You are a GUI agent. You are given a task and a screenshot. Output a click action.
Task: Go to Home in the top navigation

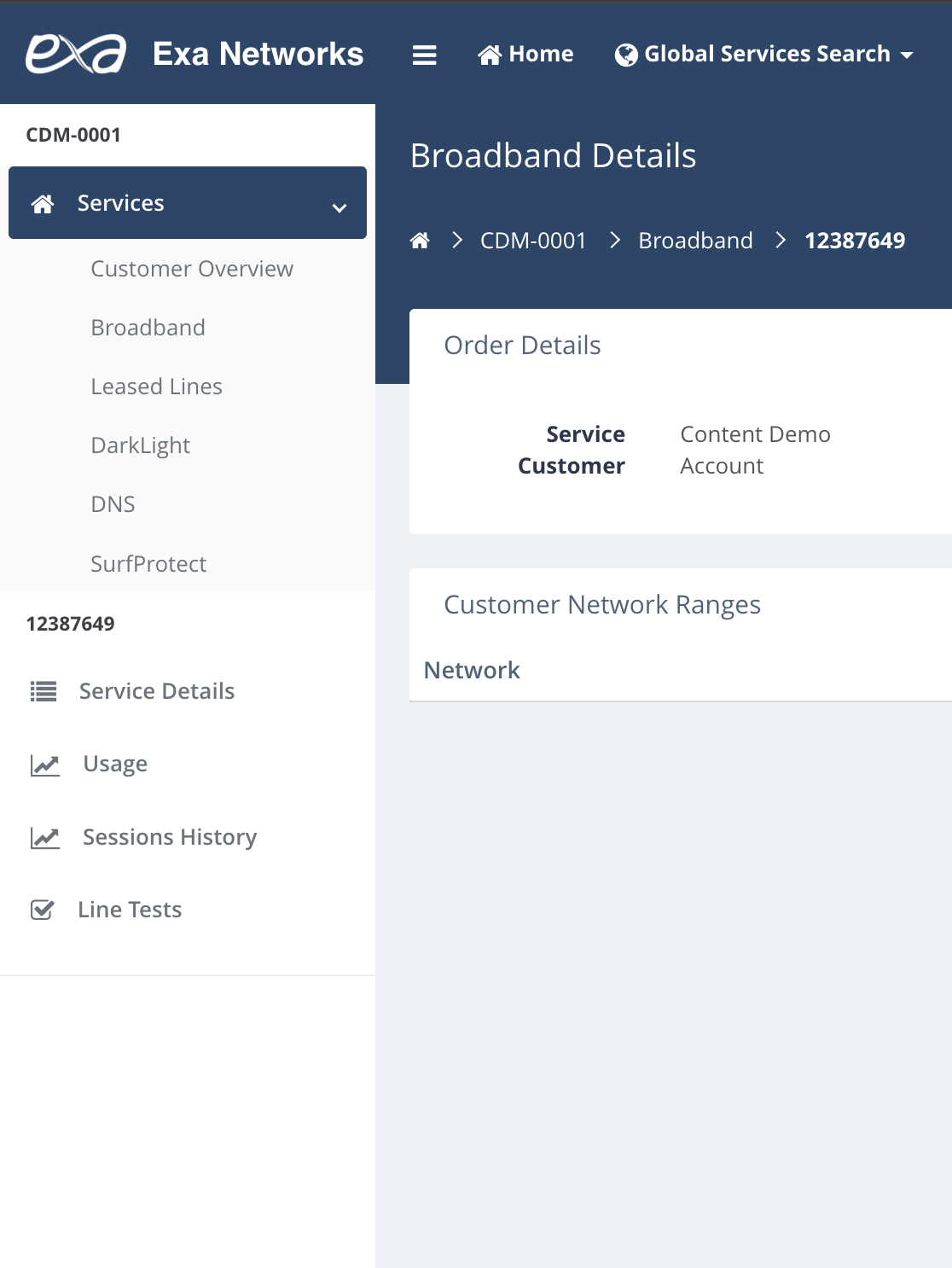(x=525, y=55)
